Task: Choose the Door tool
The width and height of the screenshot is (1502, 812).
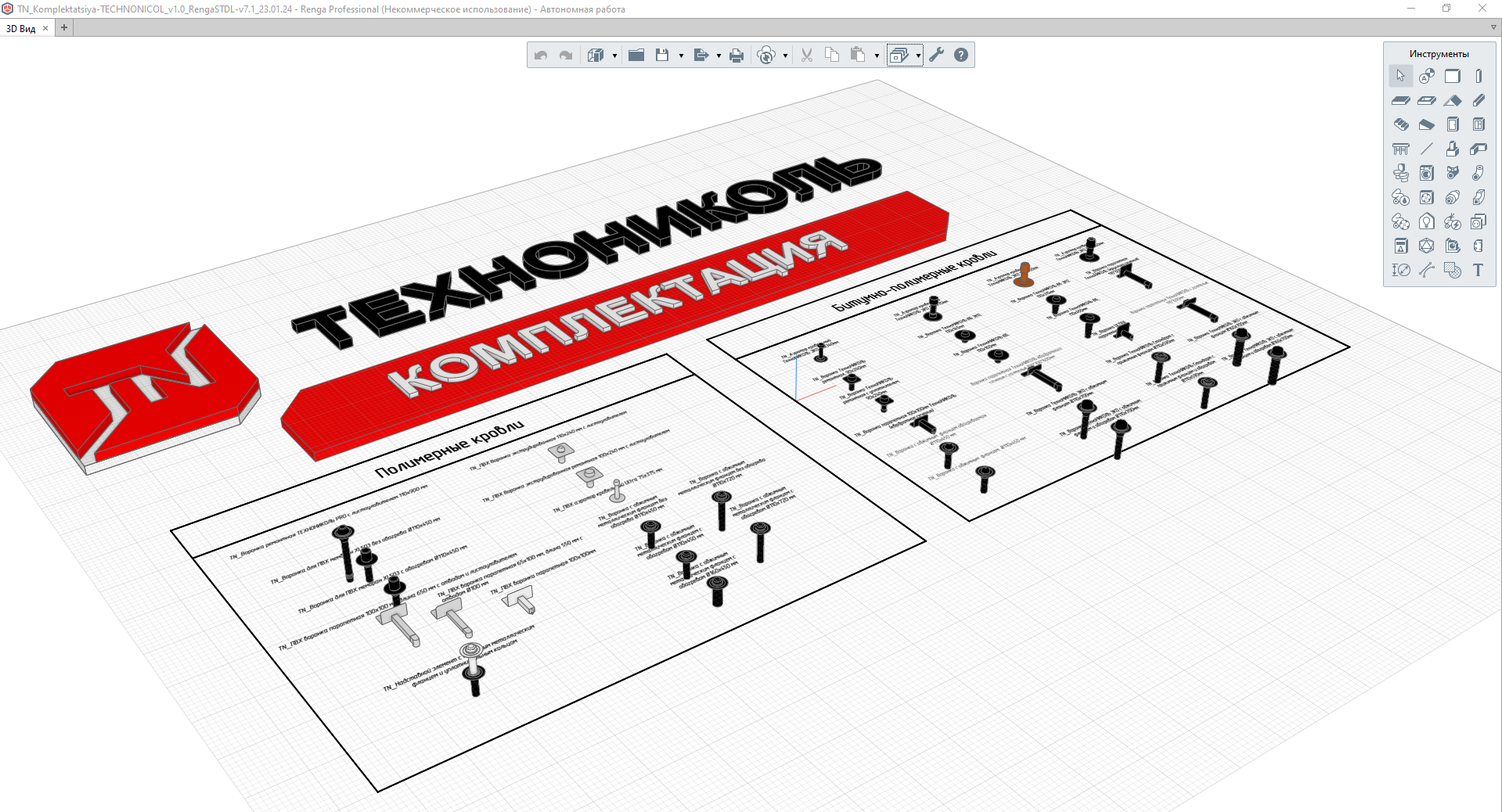Action: click(x=1453, y=124)
